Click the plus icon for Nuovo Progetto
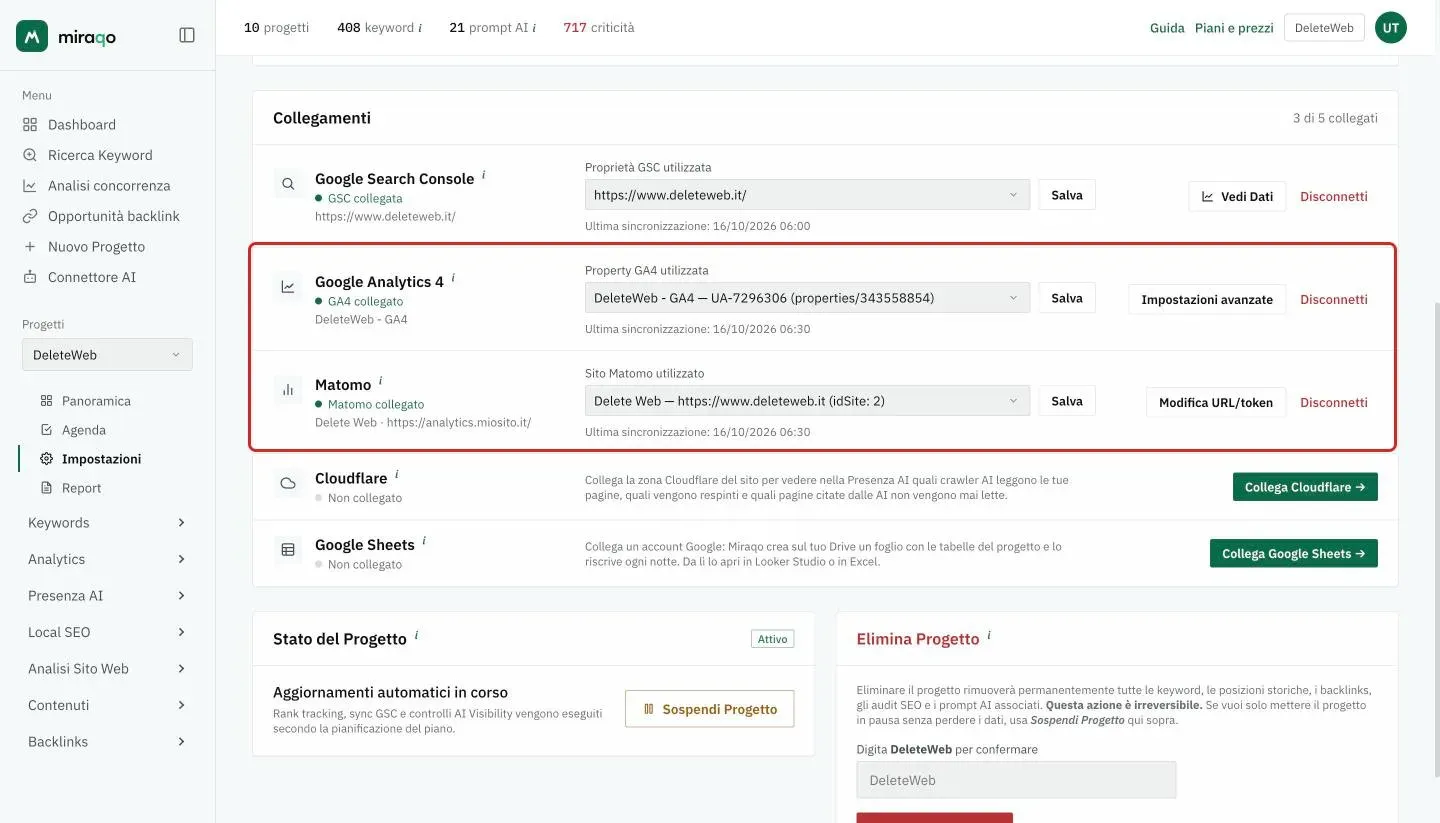The image size is (1440, 823). pos(30,246)
